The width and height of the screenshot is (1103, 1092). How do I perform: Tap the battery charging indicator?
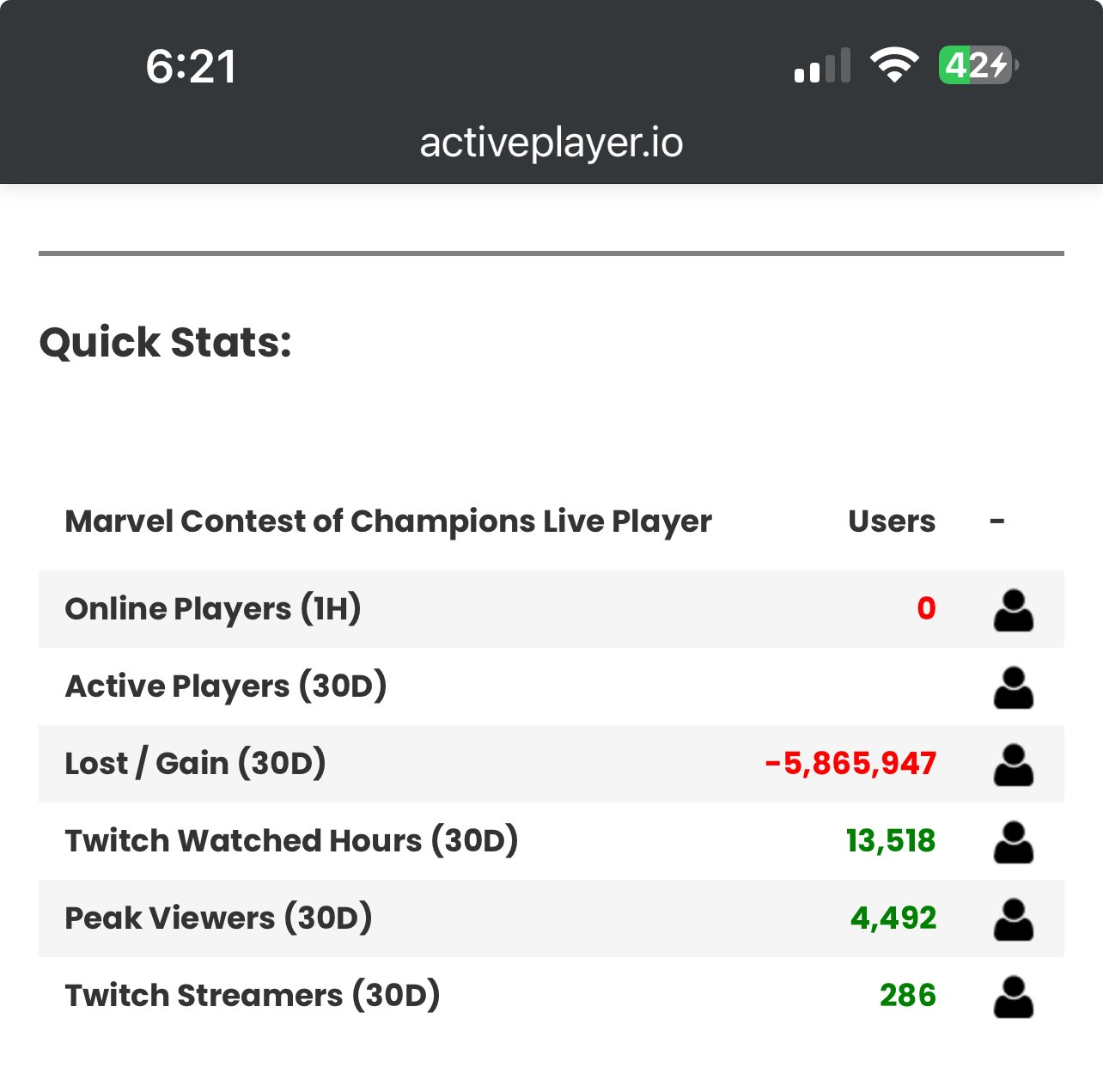click(978, 65)
